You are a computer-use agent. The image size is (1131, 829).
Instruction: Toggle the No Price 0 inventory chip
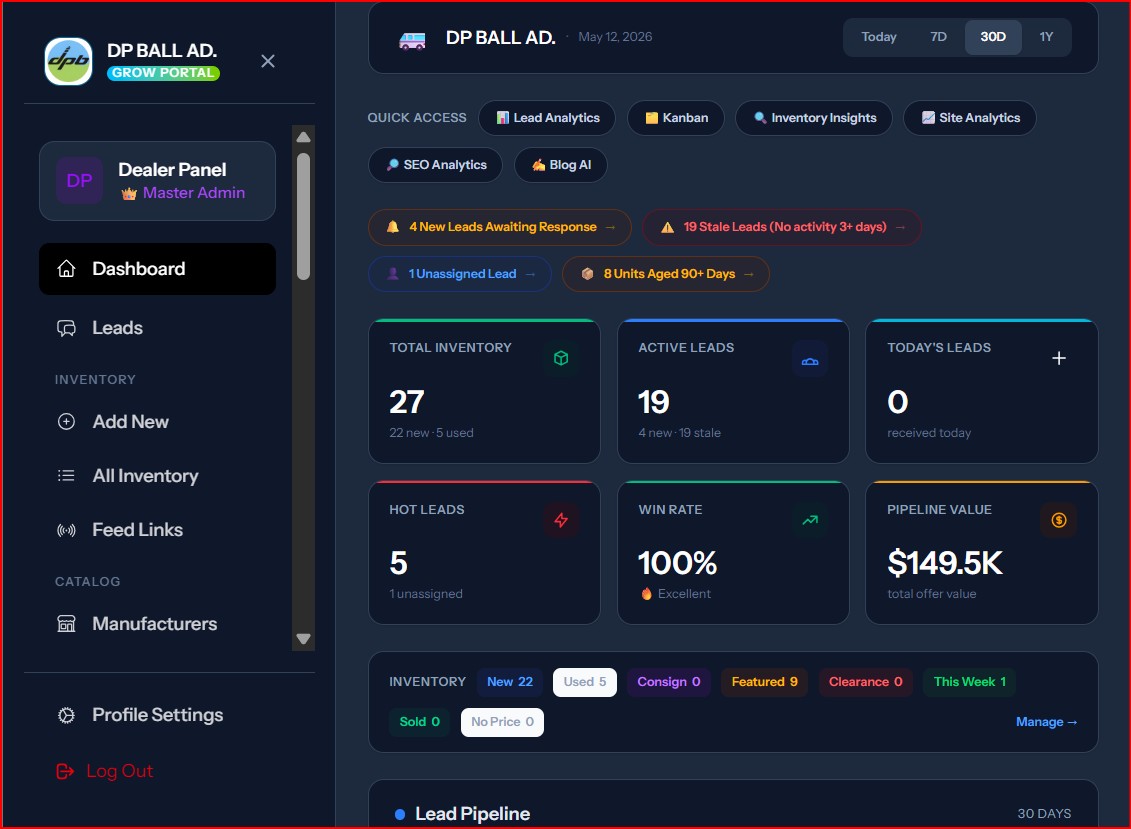[x=503, y=721]
